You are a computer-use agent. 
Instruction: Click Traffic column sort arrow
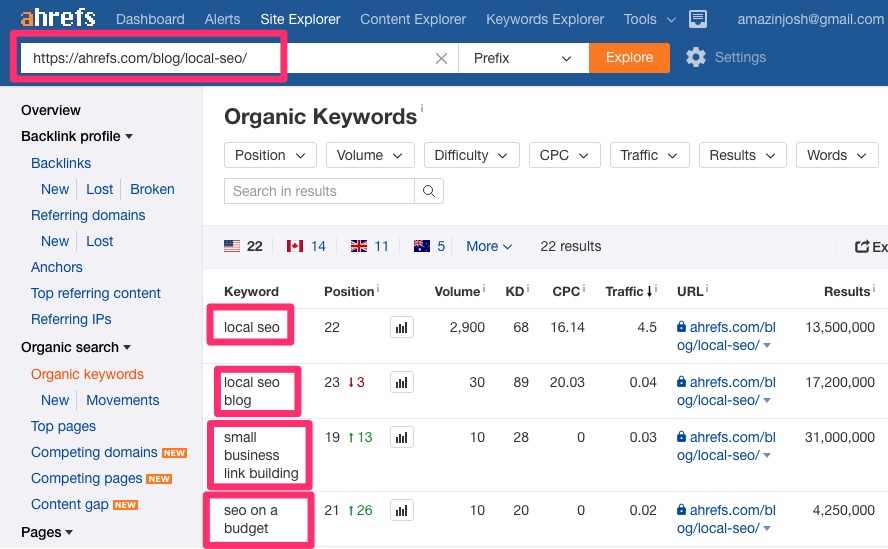(x=649, y=292)
